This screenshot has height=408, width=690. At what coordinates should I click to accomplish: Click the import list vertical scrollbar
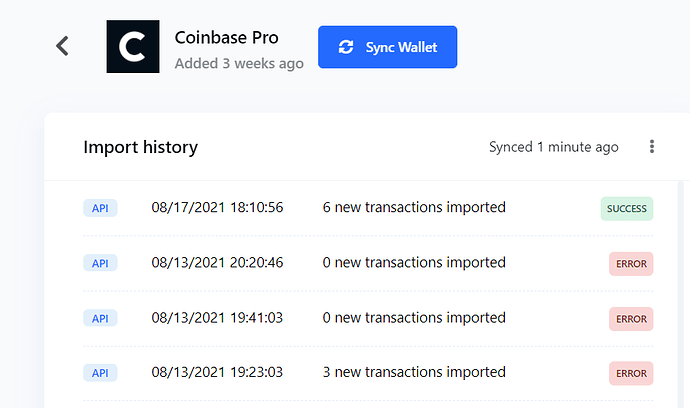(680, 294)
